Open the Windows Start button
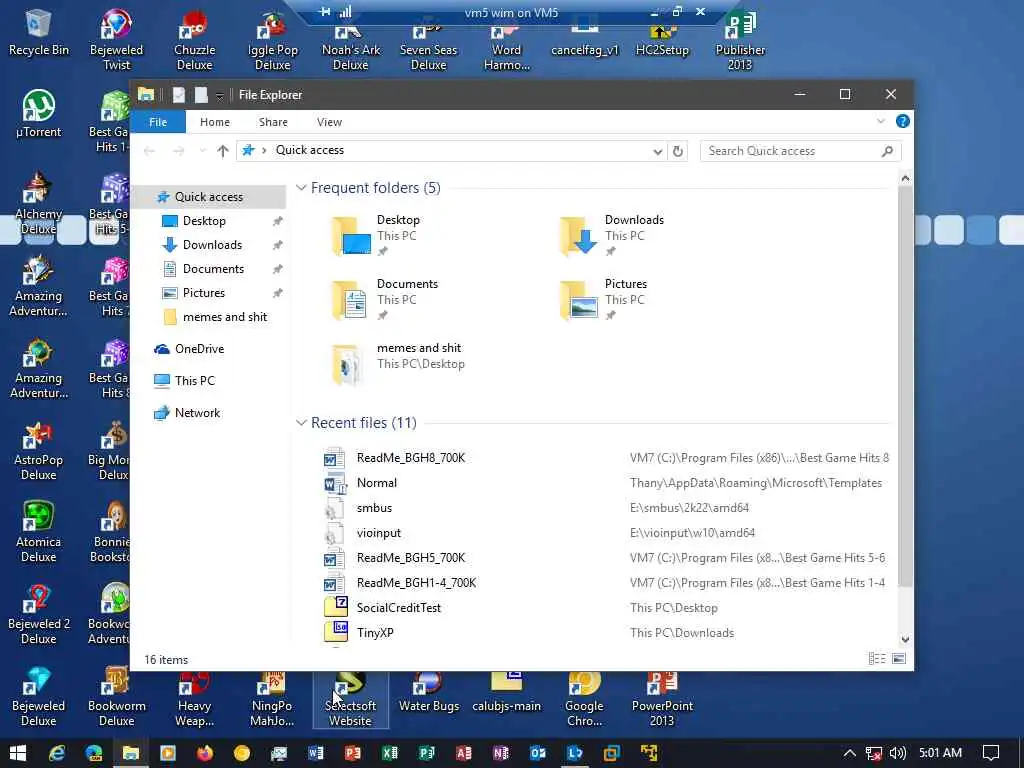 [x=18, y=753]
